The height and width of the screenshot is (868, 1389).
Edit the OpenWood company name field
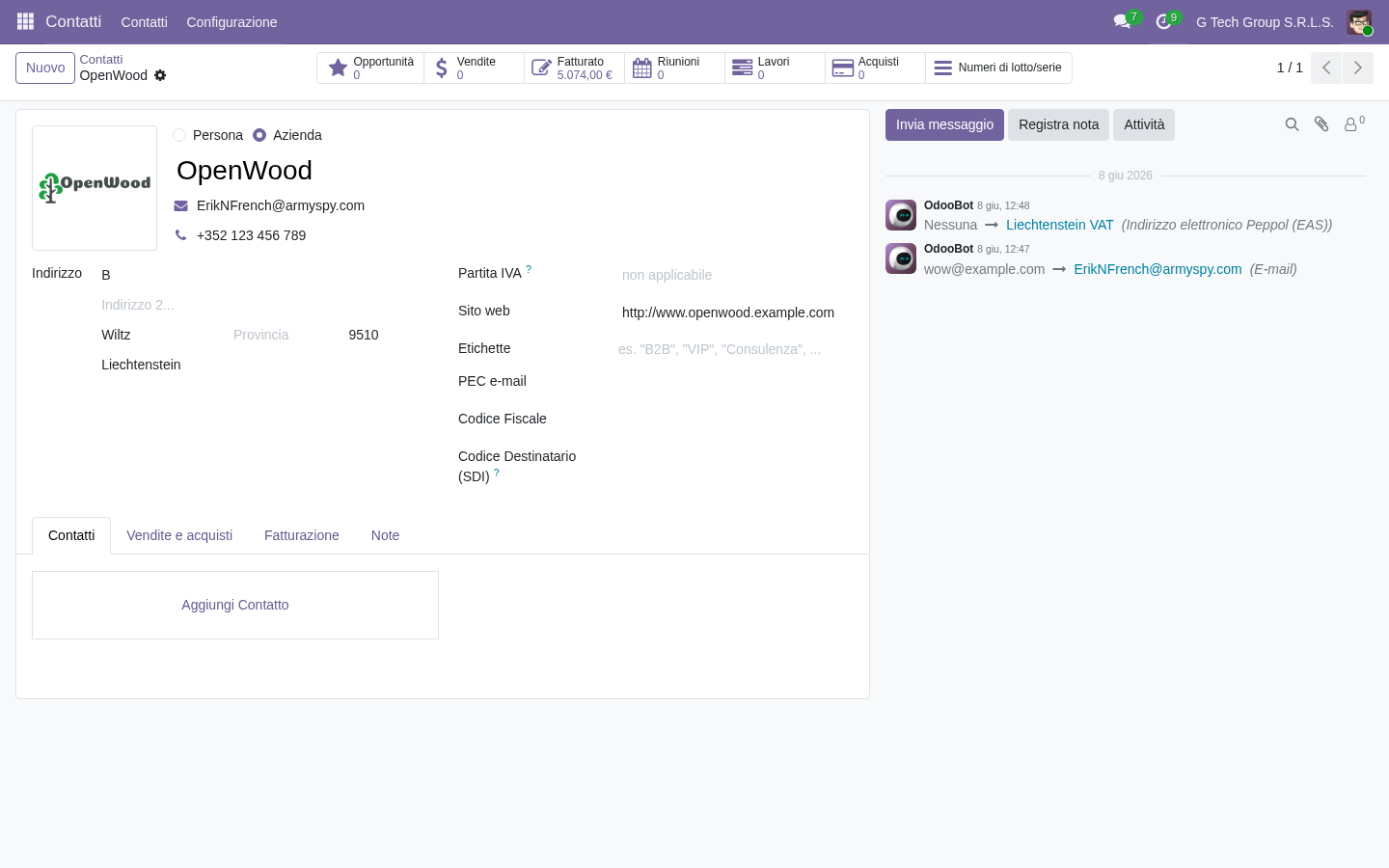pyautogui.click(x=513, y=171)
